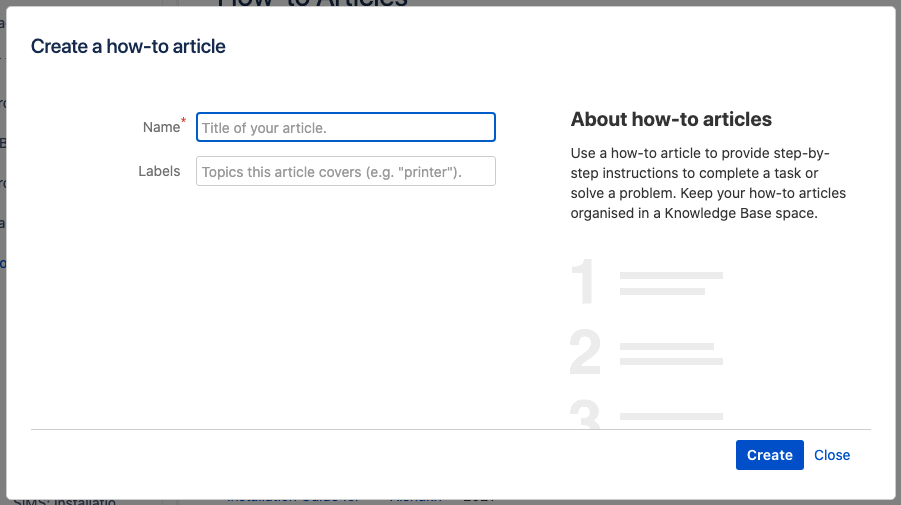
Task: Click the 'Create a how-to article' dialog title
Action: point(128,47)
